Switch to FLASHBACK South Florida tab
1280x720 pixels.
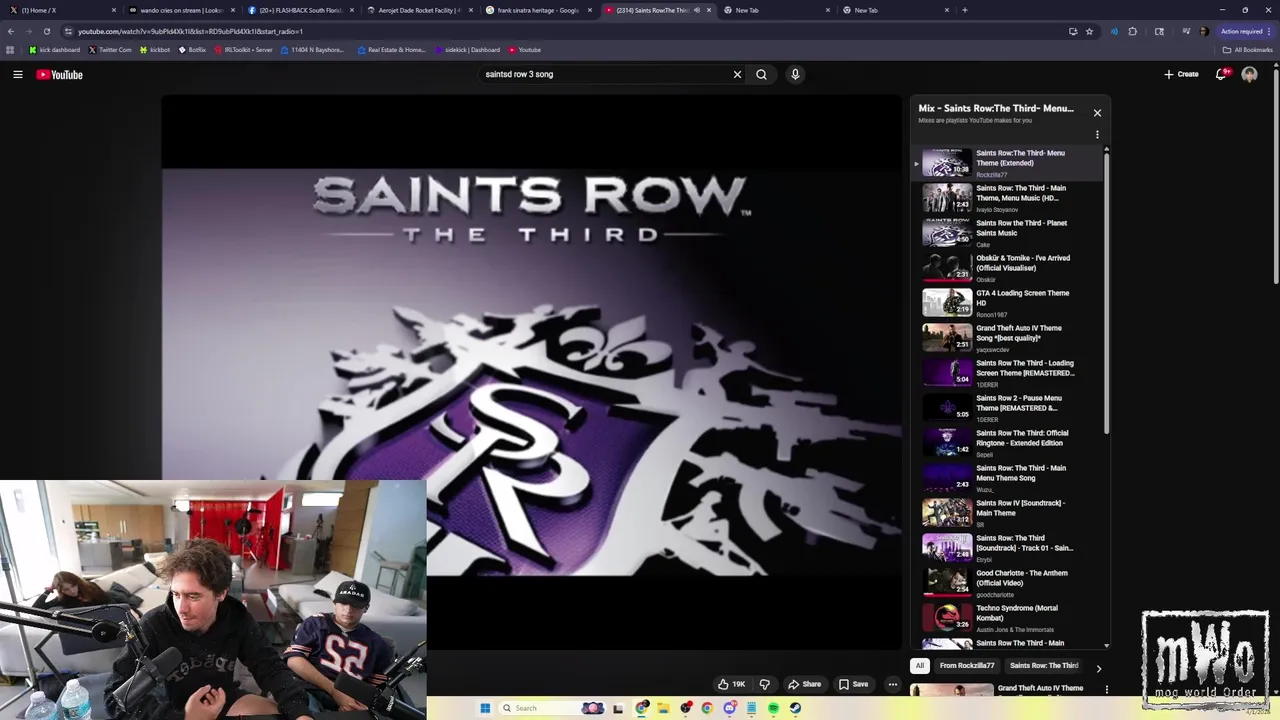point(300,10)
